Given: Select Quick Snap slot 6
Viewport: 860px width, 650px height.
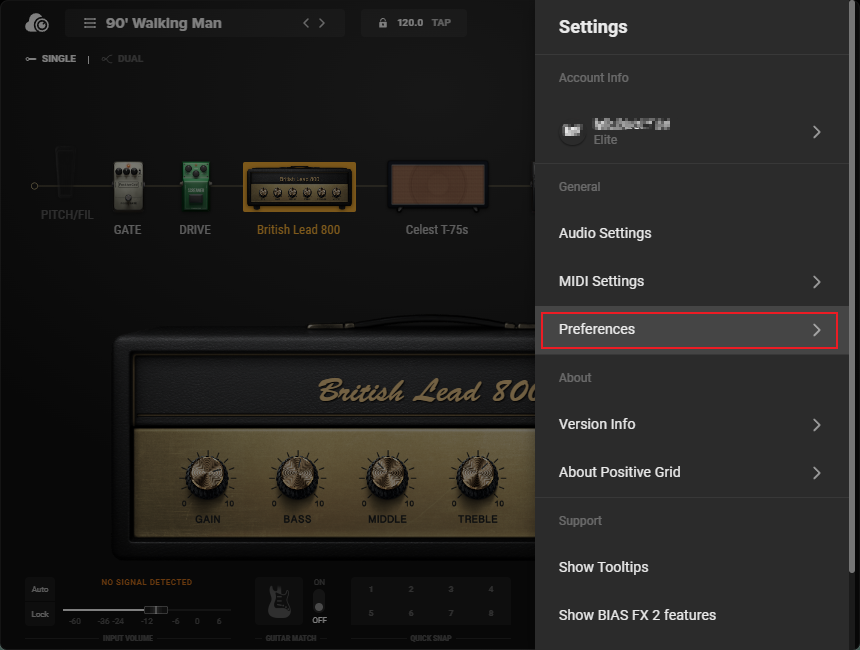Looking at the screenshot, I should coord(411,613).
